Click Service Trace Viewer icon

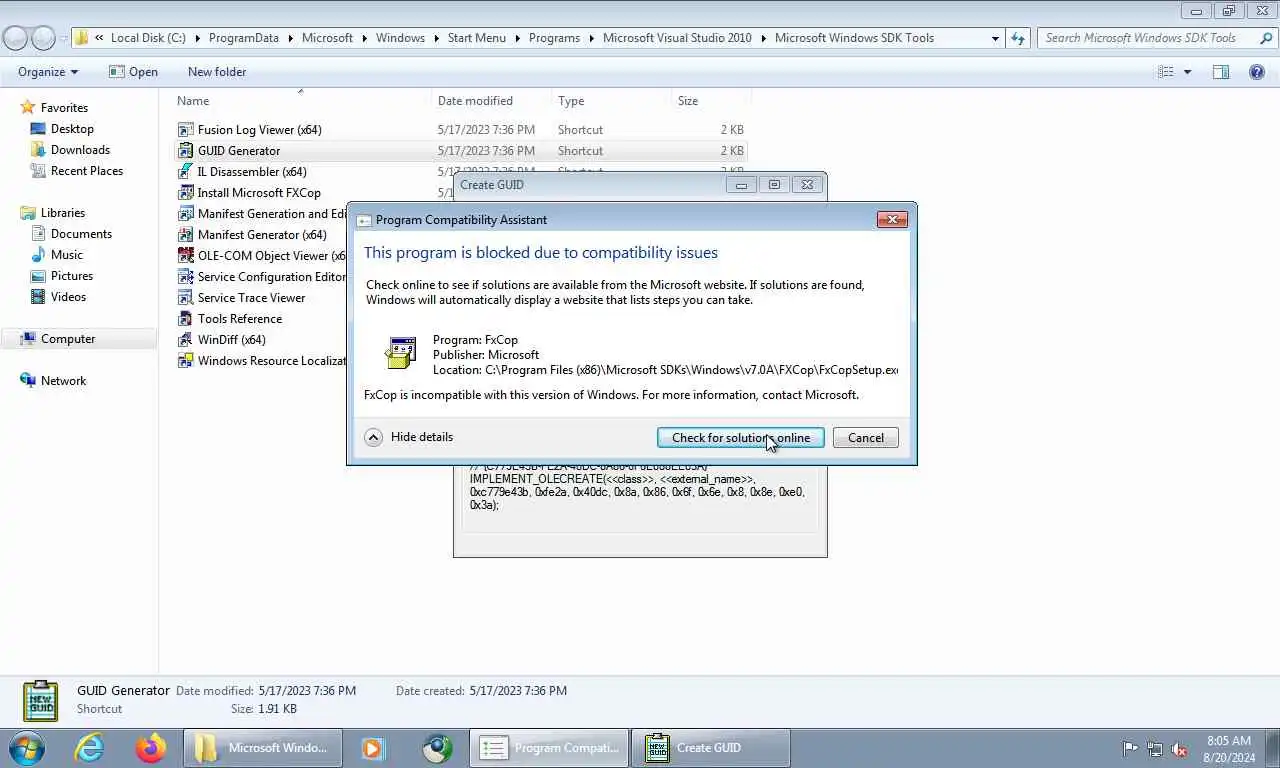click(185, 298)
